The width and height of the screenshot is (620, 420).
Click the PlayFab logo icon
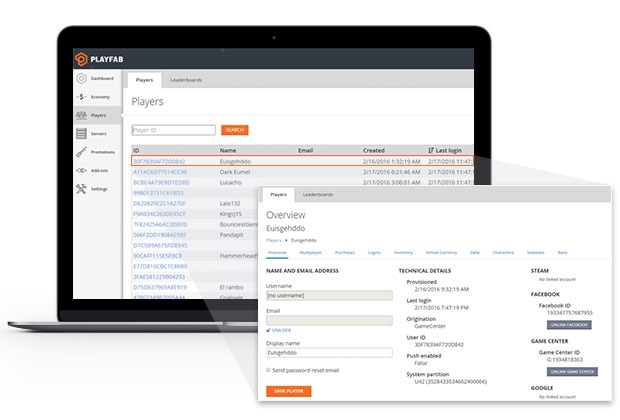81,59
